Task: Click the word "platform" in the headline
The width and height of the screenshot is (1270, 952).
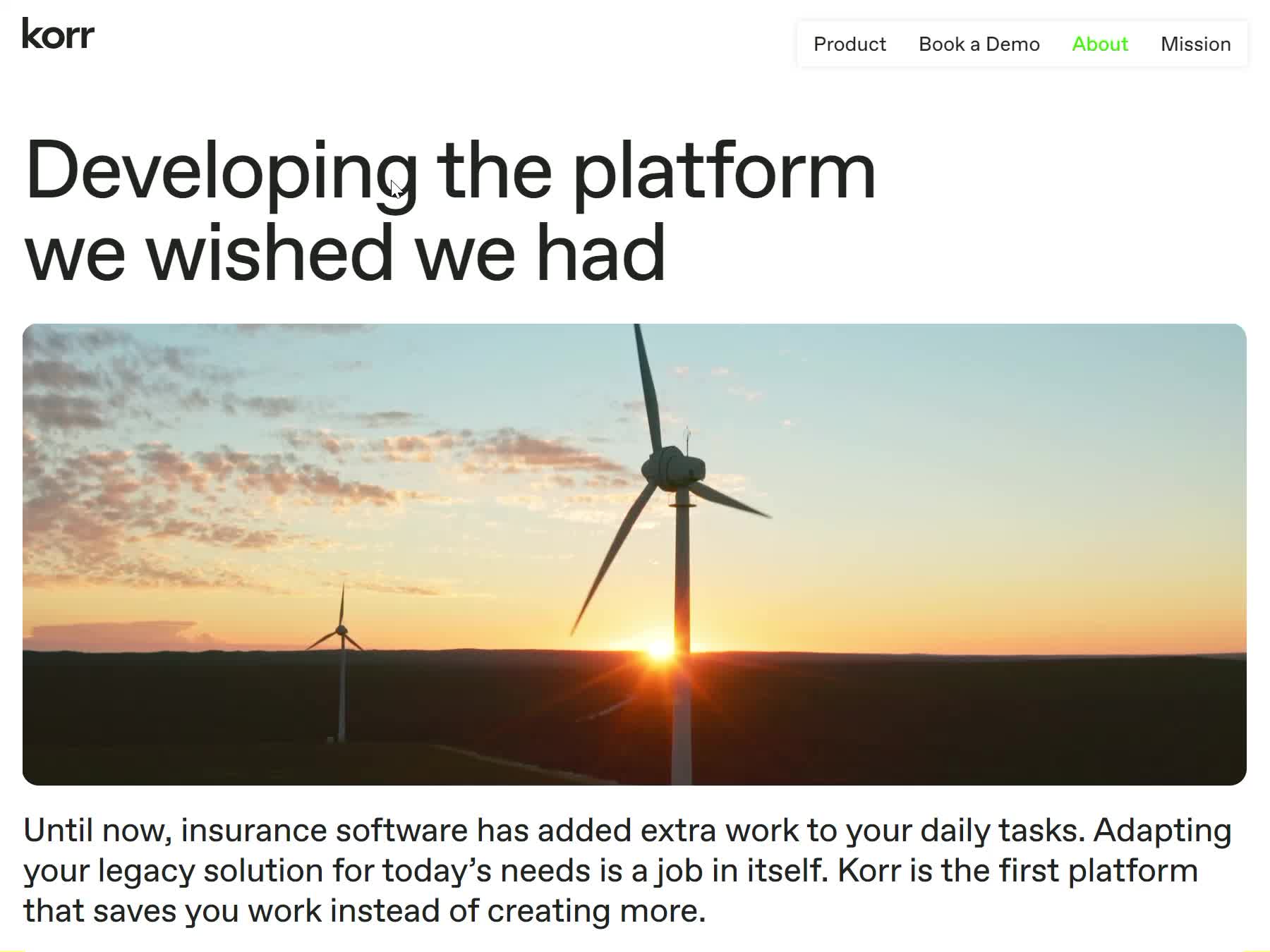Action: tap(723, 171)
